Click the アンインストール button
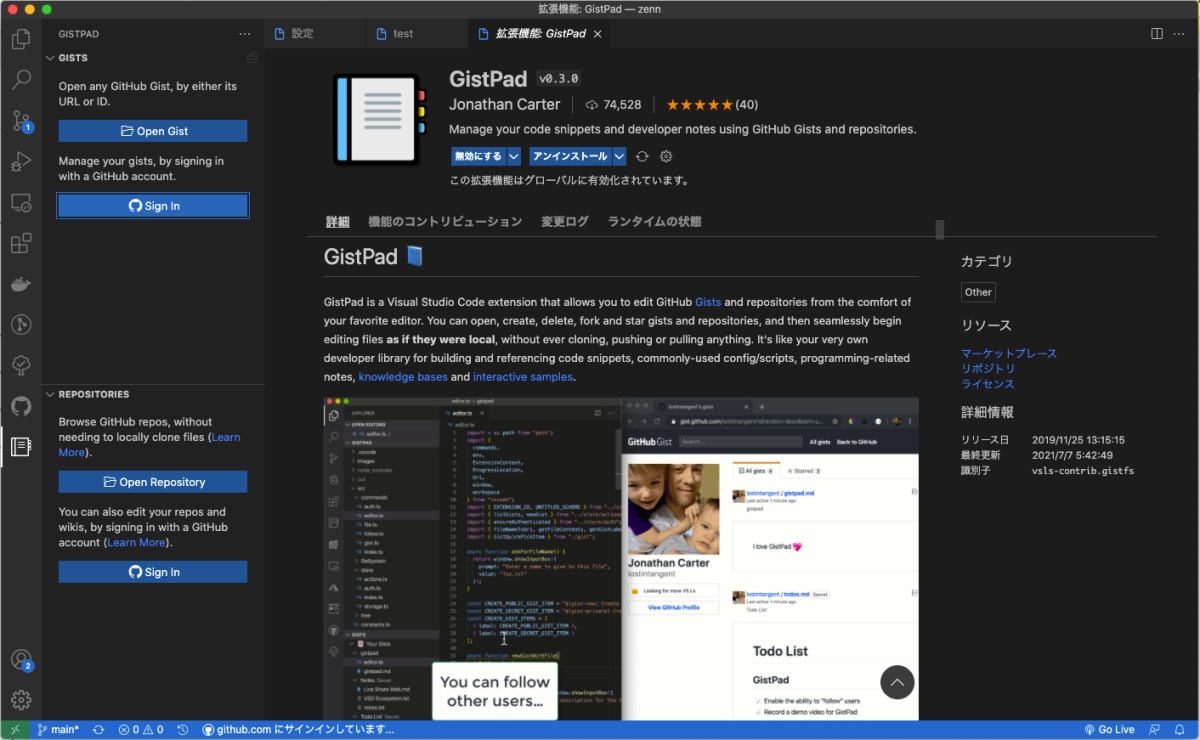Viewport: 1200px width, 740px height. click(570, 156)
